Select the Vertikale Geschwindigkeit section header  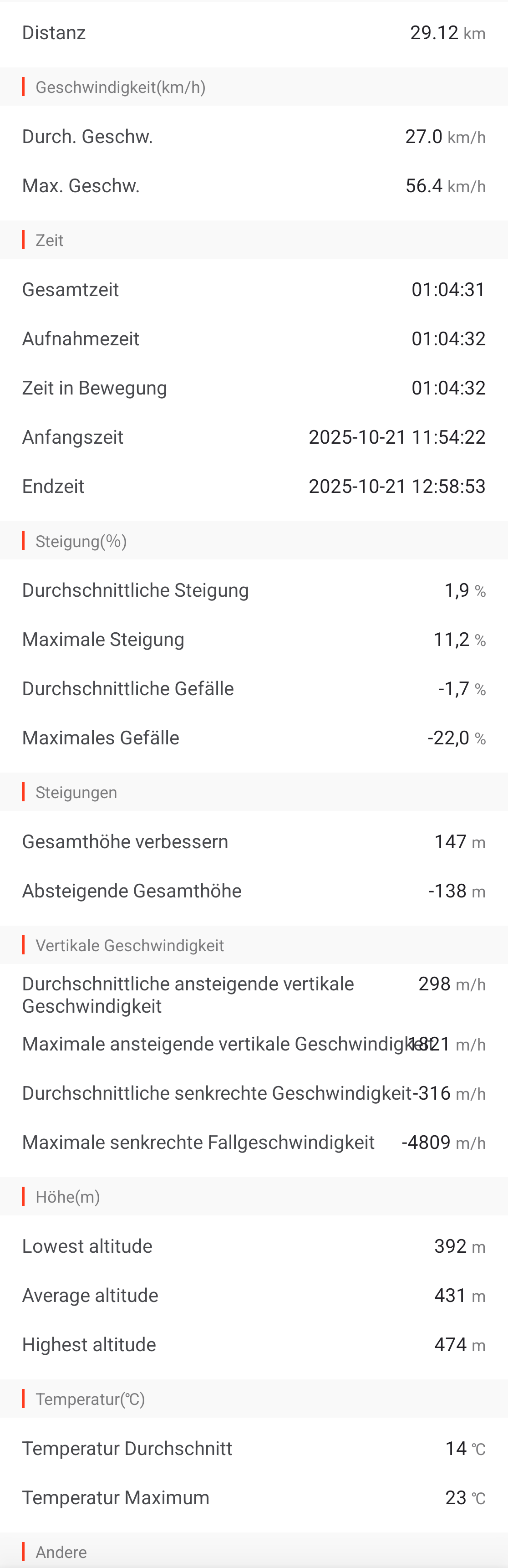coord(130,945)
